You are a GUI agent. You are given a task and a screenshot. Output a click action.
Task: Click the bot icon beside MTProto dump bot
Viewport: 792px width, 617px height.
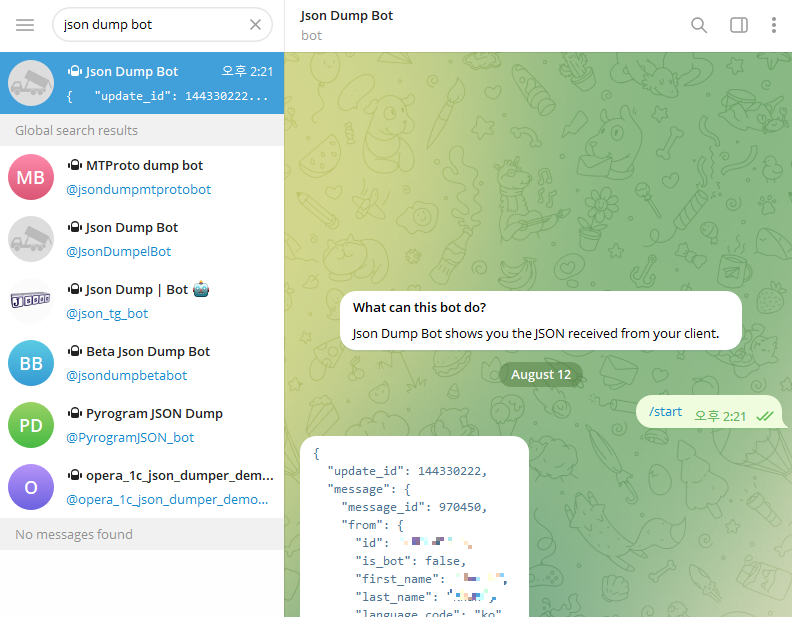coord(74,165)
